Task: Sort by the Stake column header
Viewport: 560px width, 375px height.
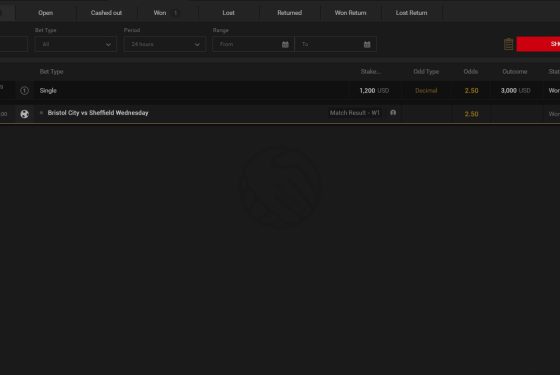Action: (371, 72)
